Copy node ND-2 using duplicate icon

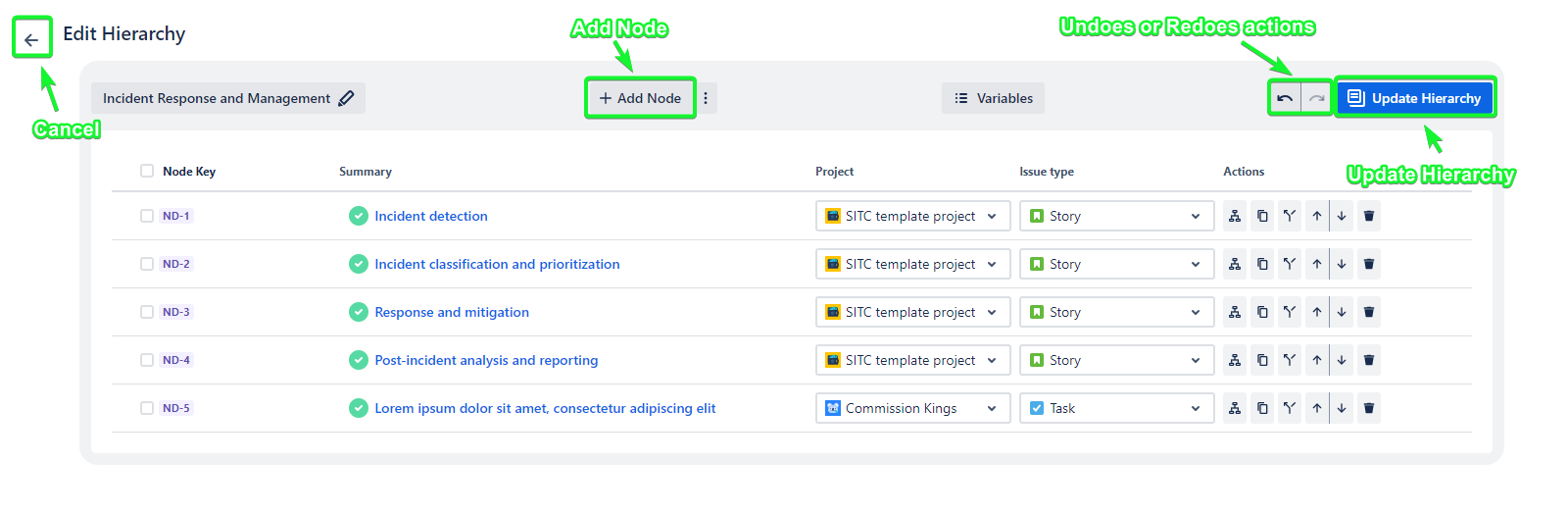coord(1262,264)
